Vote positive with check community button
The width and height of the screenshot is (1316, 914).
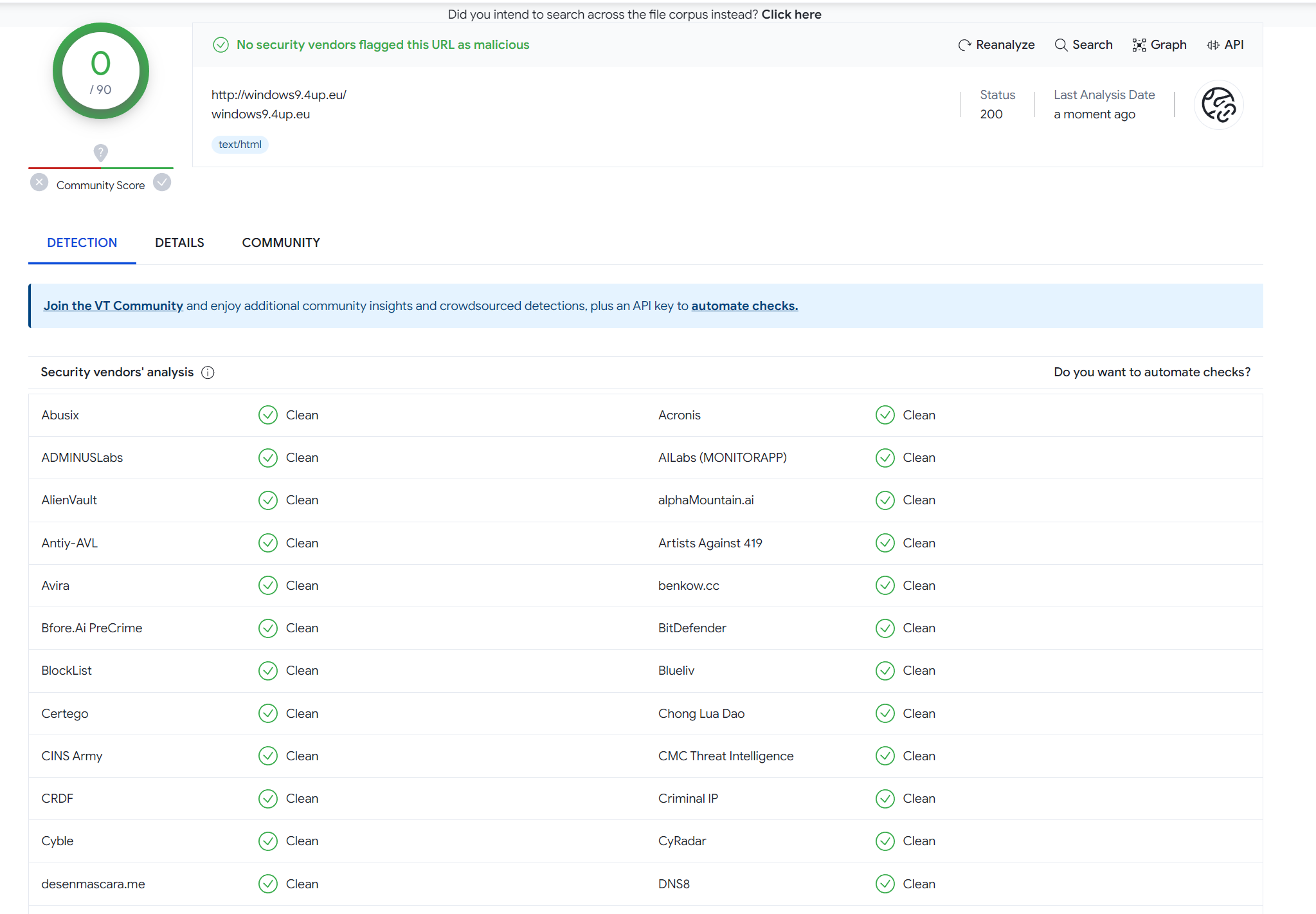click(x=162, y=183)
